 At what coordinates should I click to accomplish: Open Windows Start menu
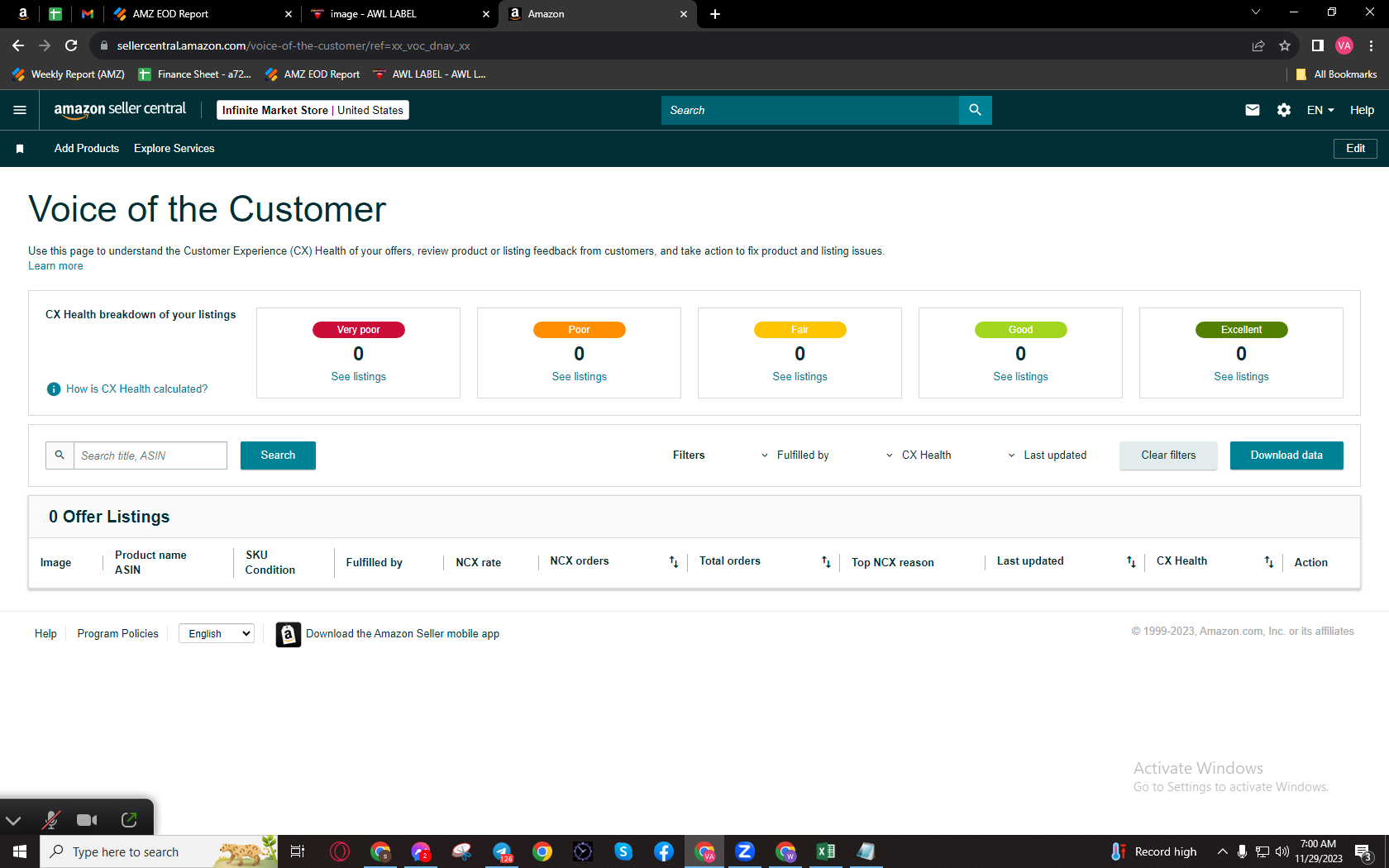[20, 851]
